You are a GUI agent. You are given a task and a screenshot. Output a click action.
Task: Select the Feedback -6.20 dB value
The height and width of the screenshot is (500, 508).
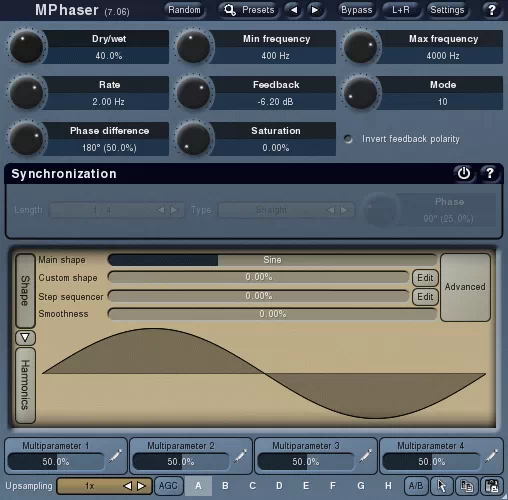275,102
